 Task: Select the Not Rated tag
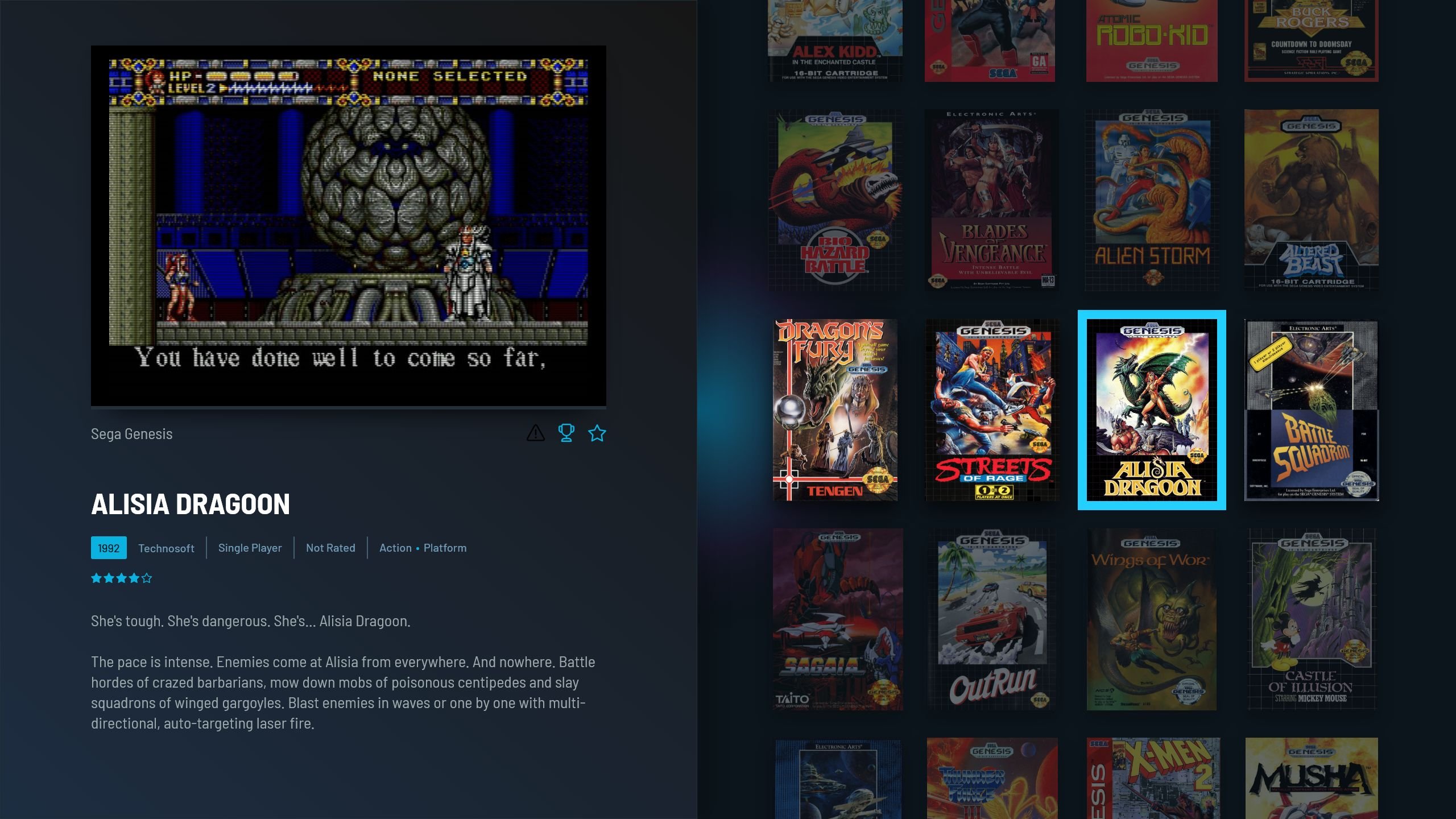330,548
